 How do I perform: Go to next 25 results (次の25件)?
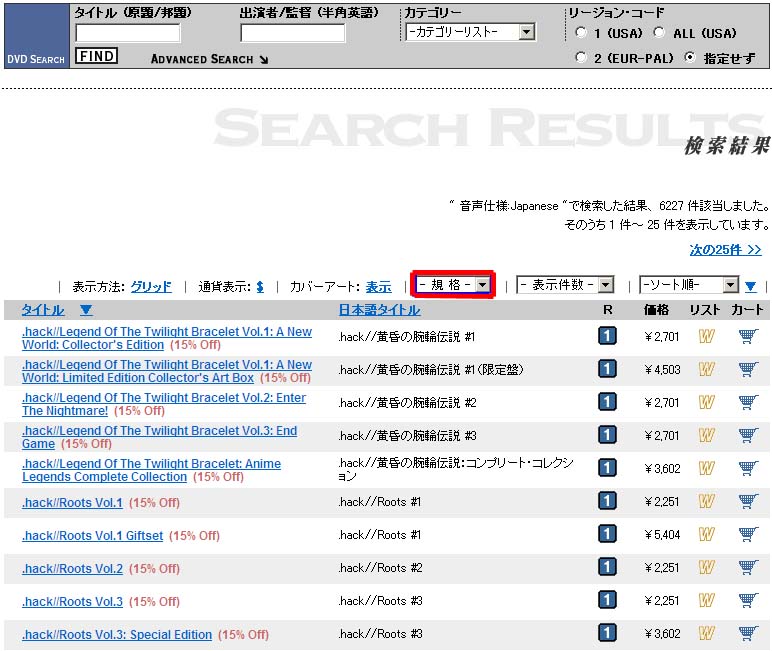click(x=725, y=250)
